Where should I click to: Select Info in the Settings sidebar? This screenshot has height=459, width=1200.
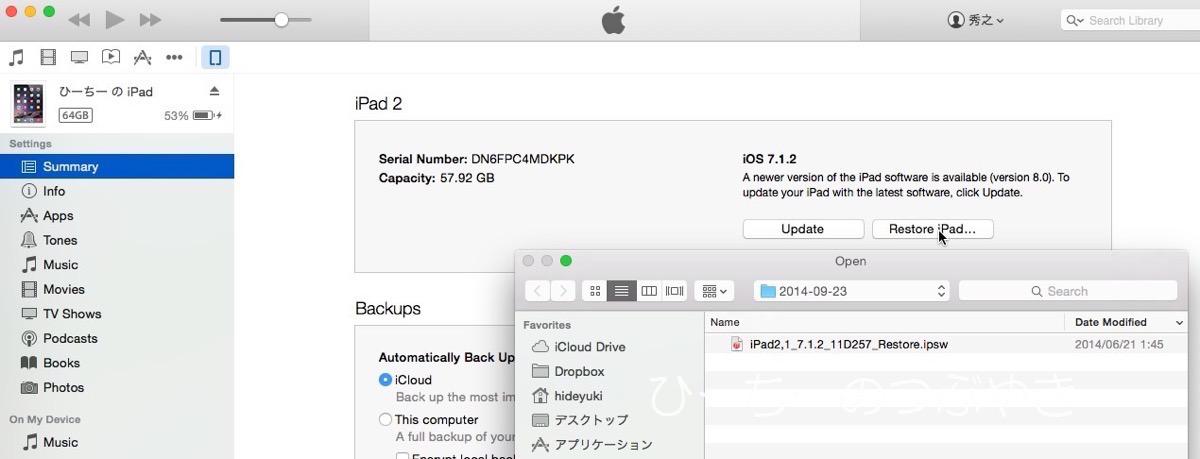click(x=117, y=191)
